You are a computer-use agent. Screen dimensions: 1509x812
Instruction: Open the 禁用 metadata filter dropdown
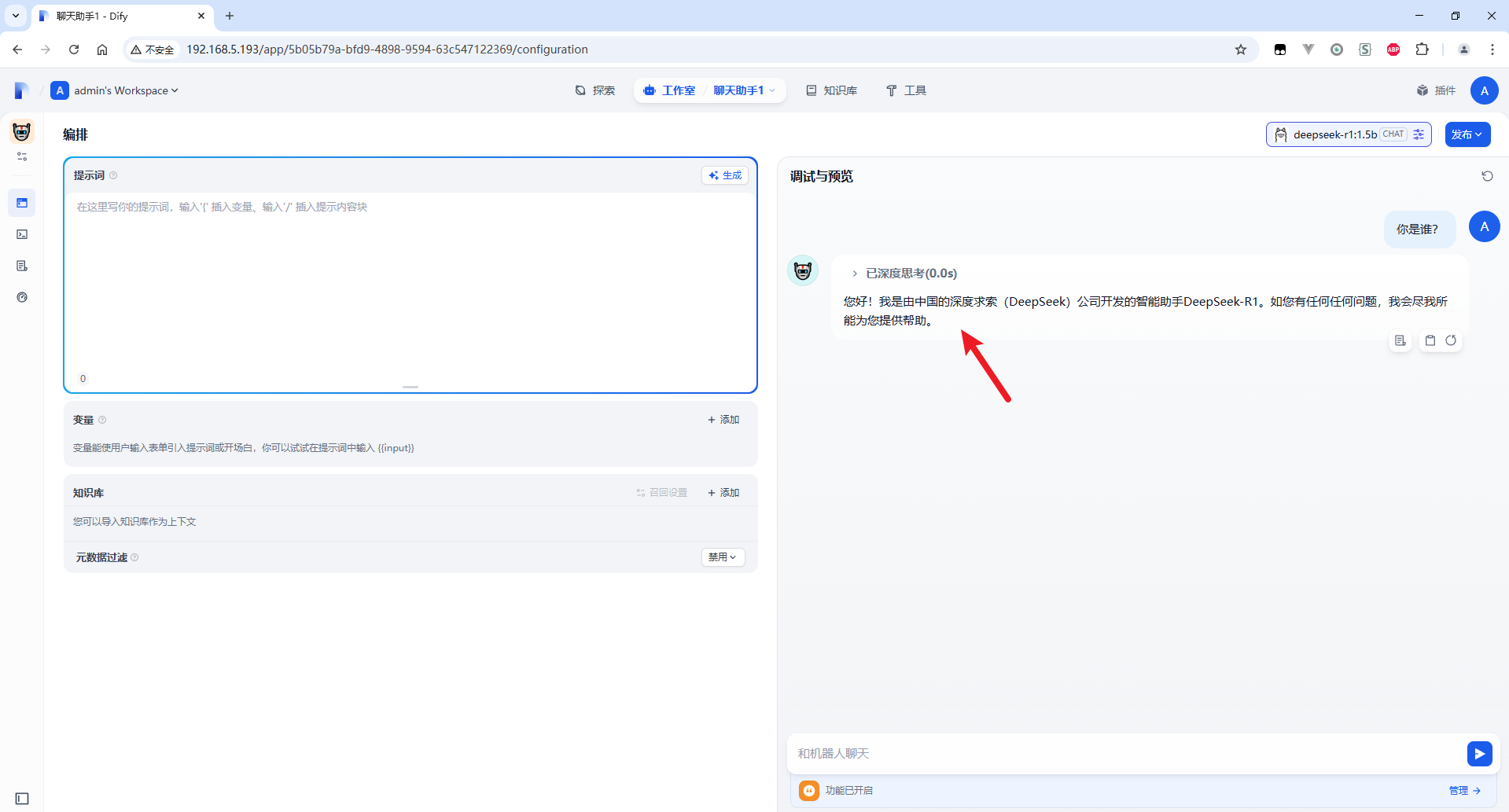(x=723, y=557)
